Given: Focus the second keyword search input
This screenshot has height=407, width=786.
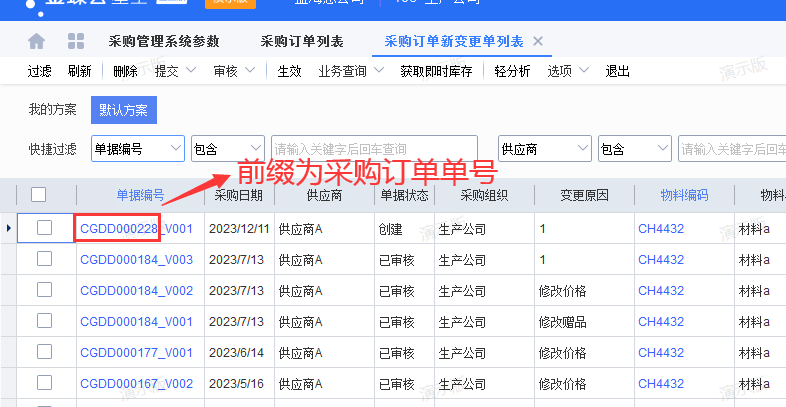Looking at the screenshot, I should click(732, 148).
